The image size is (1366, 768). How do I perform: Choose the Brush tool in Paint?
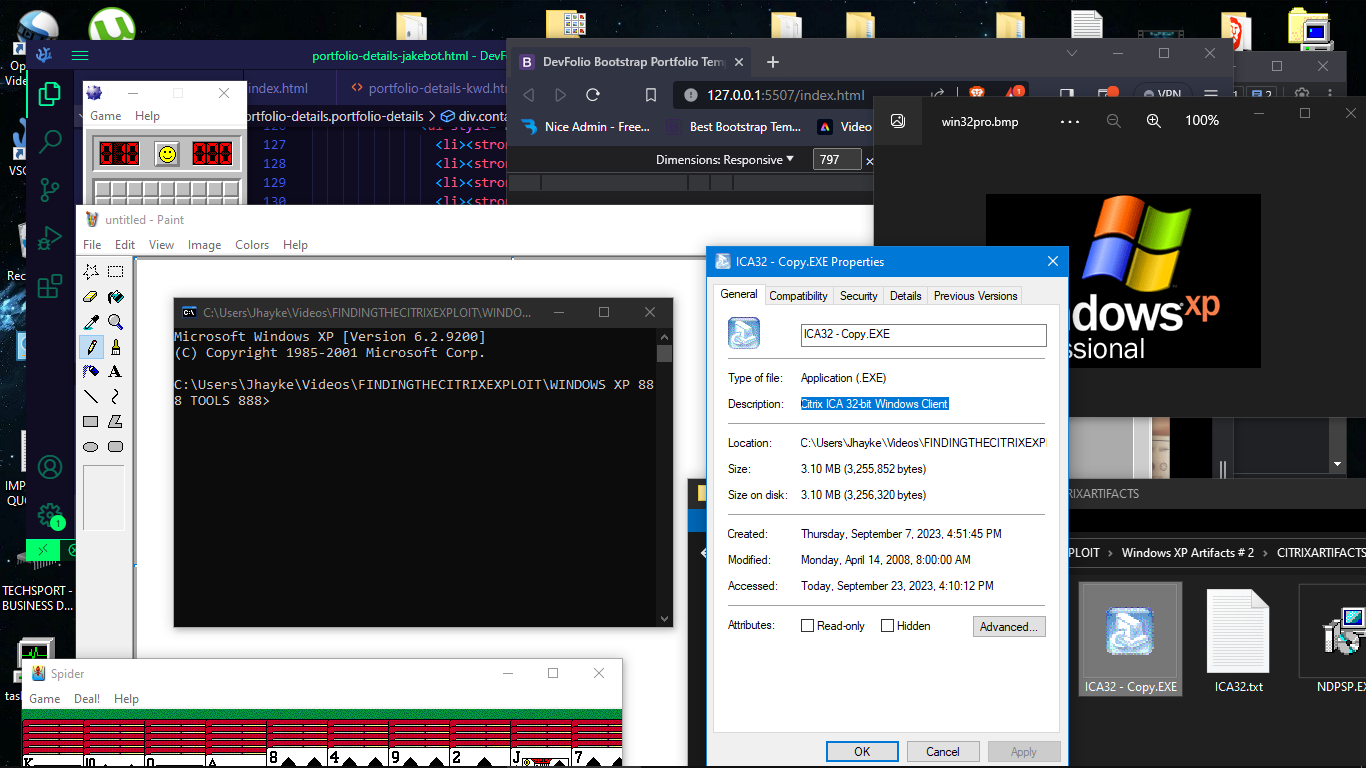coord(116,347)
